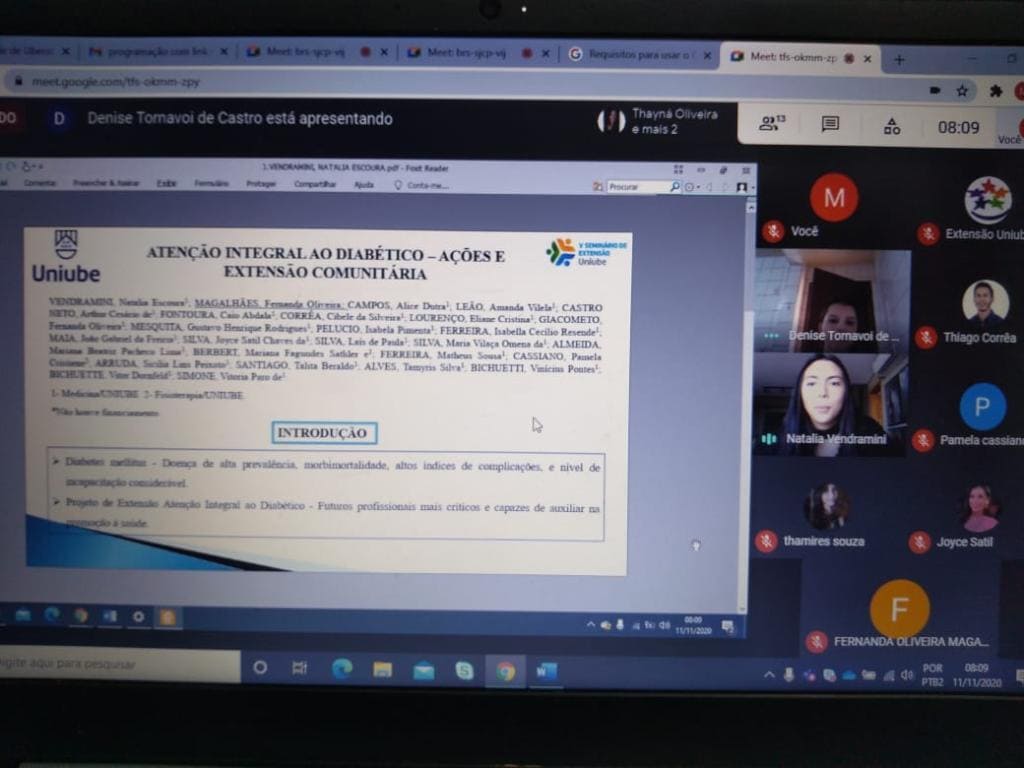
Task: Launch Microsoft Edge from the taskbar
Action: pos(342,669)
